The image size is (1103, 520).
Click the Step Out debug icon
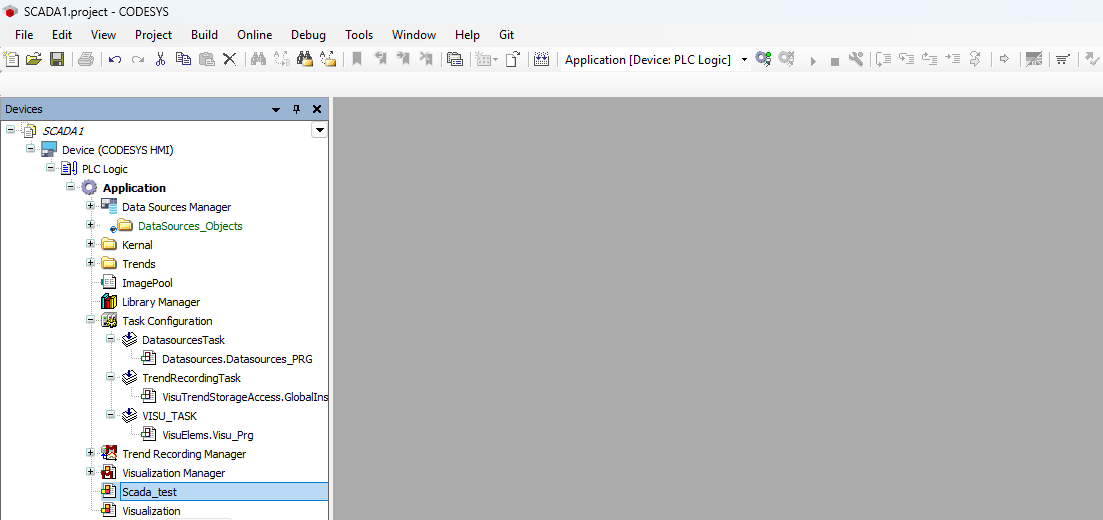(930, 60)
